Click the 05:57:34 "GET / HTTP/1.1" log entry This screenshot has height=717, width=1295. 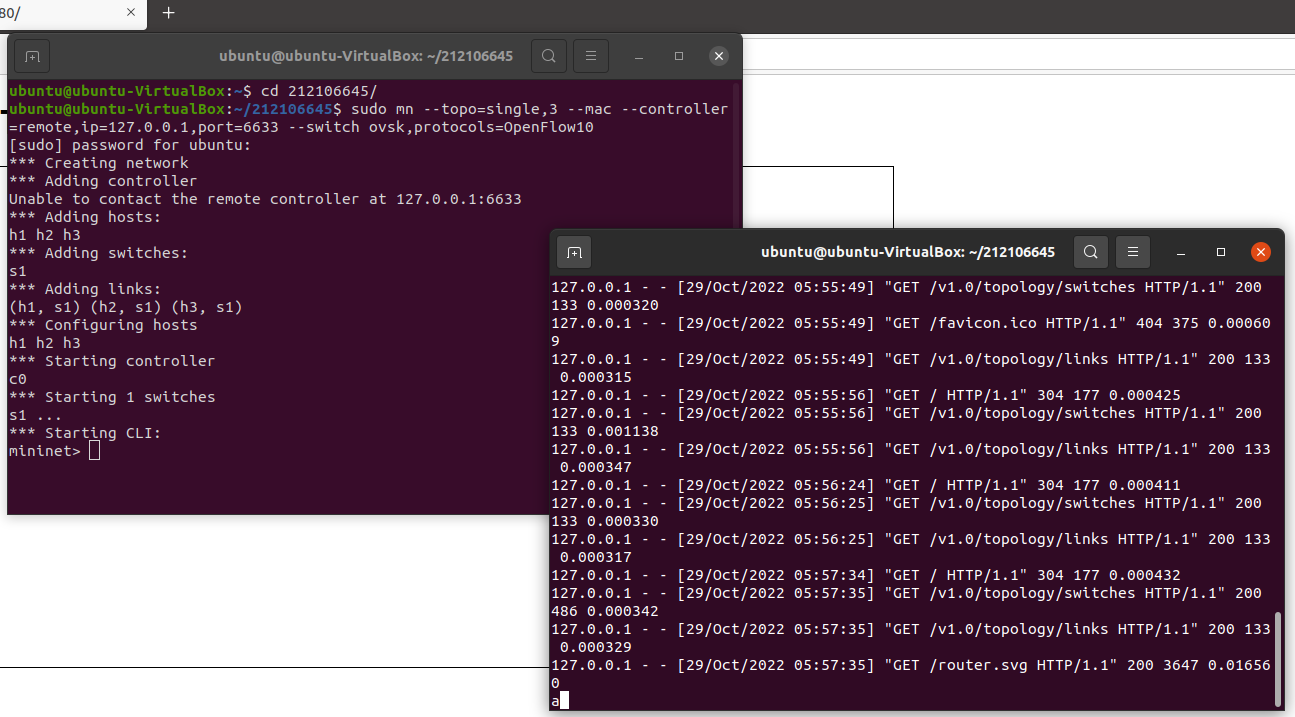(x=866, y=575)
